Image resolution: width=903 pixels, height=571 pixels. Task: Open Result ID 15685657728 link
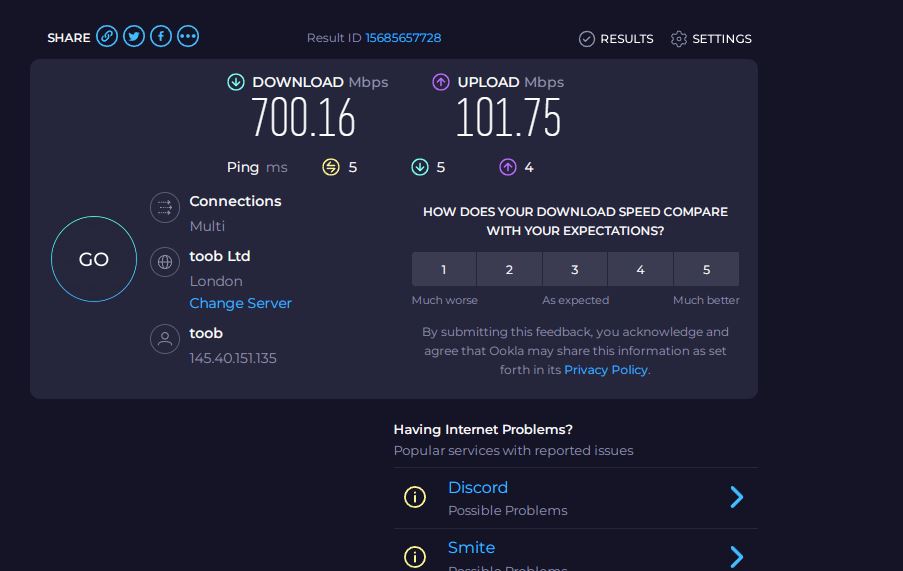click(403, 38)
